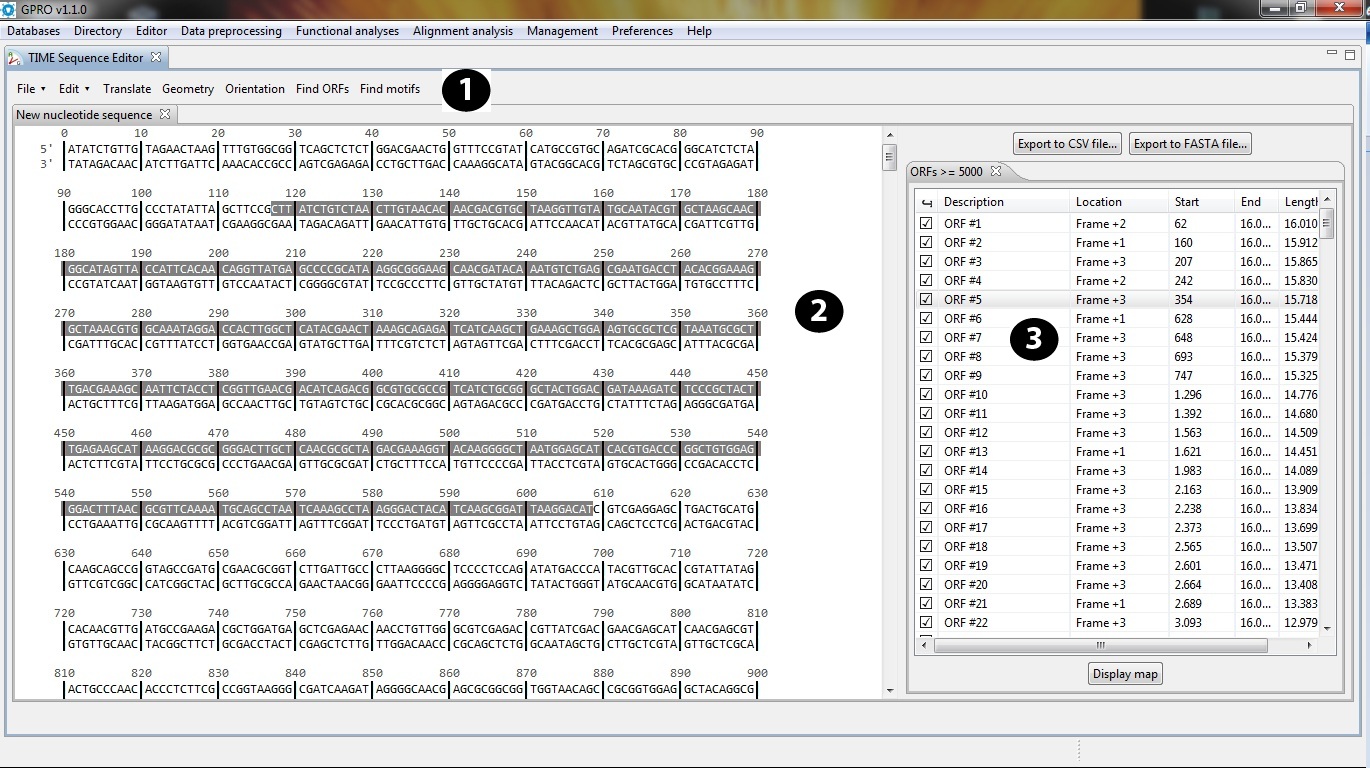Close the New nucleotide sequence tab
This screenshot has height=768, width=1370.
click(x=166, y=114)
